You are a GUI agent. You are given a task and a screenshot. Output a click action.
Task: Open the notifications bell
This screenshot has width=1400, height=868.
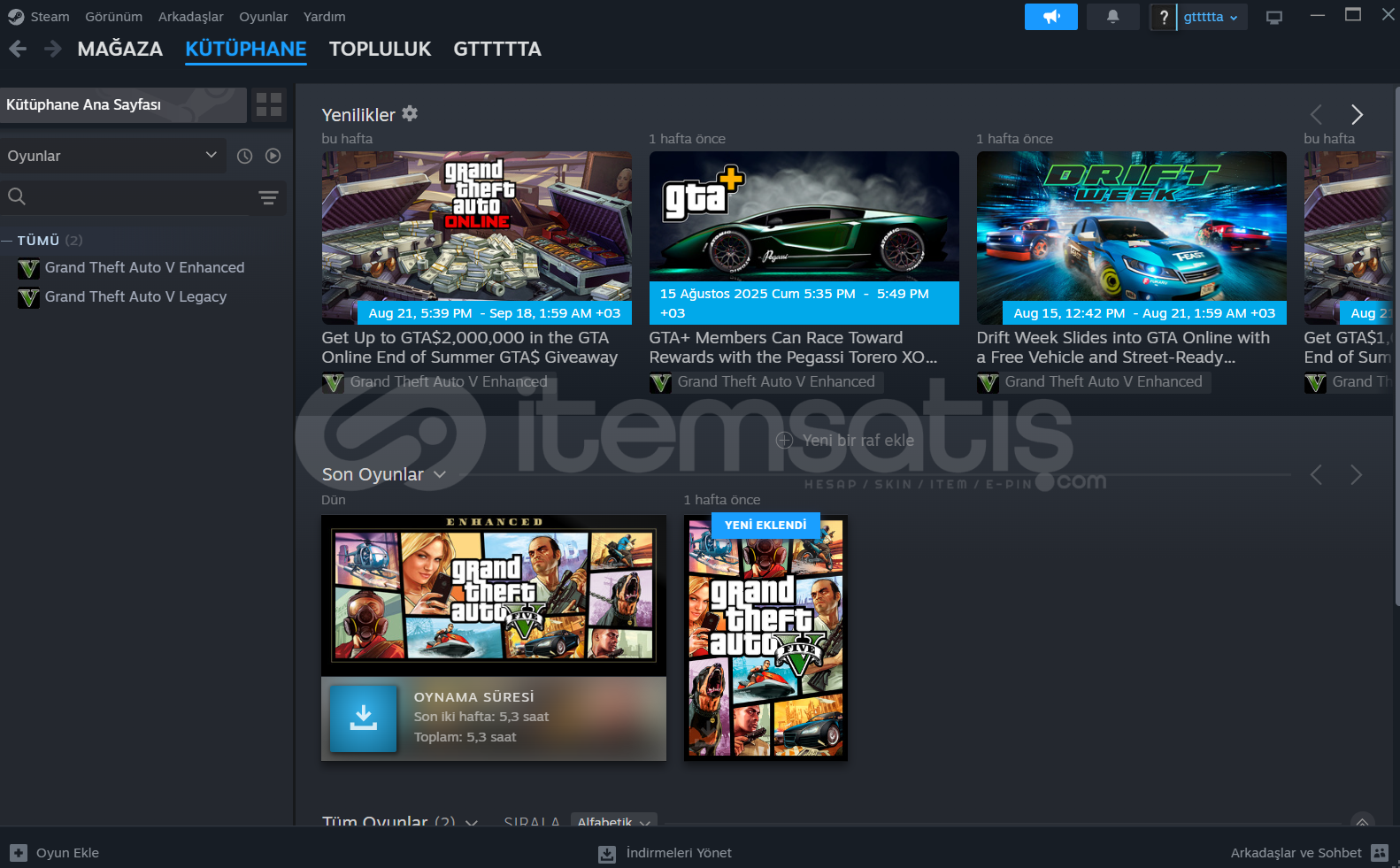pos(1112,17)
